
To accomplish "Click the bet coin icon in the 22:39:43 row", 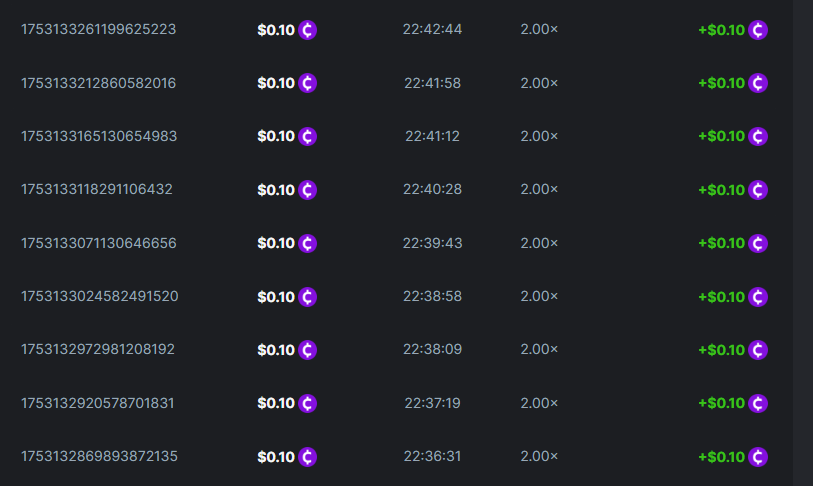I will (x=308, y=243).
